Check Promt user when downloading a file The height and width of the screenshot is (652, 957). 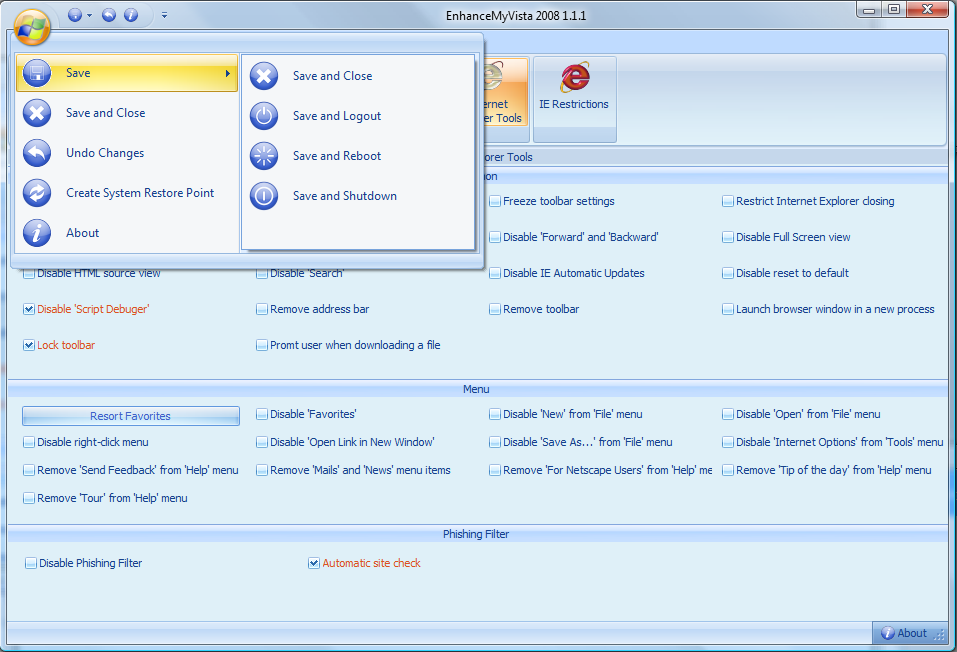coord(262,346)
